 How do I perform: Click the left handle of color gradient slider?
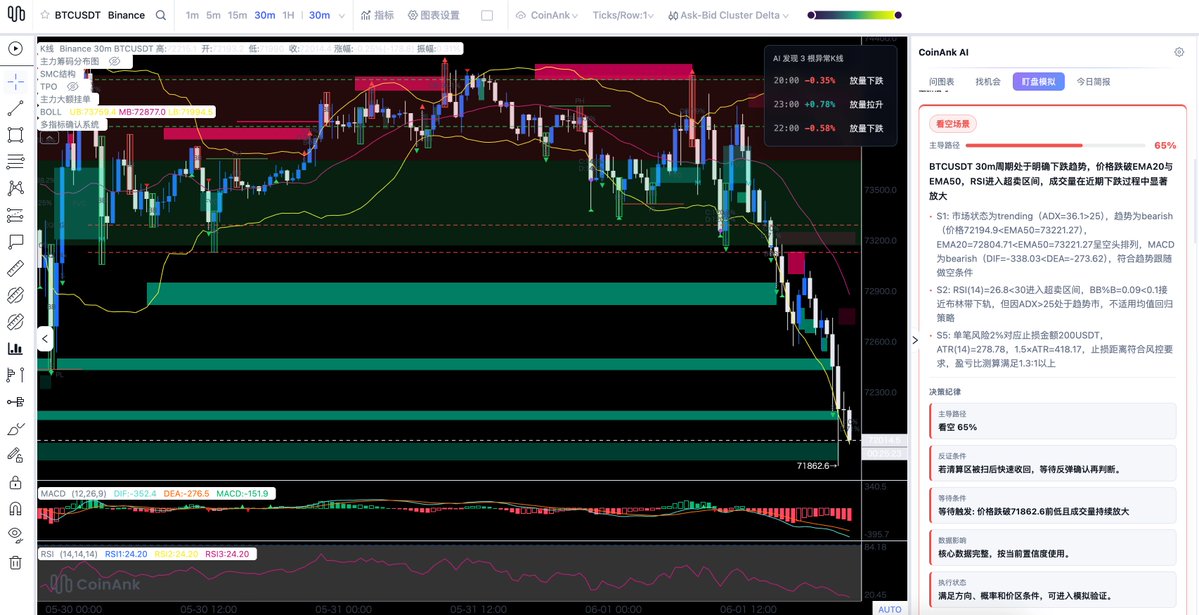pyautogui.click(x=811, y=15)
